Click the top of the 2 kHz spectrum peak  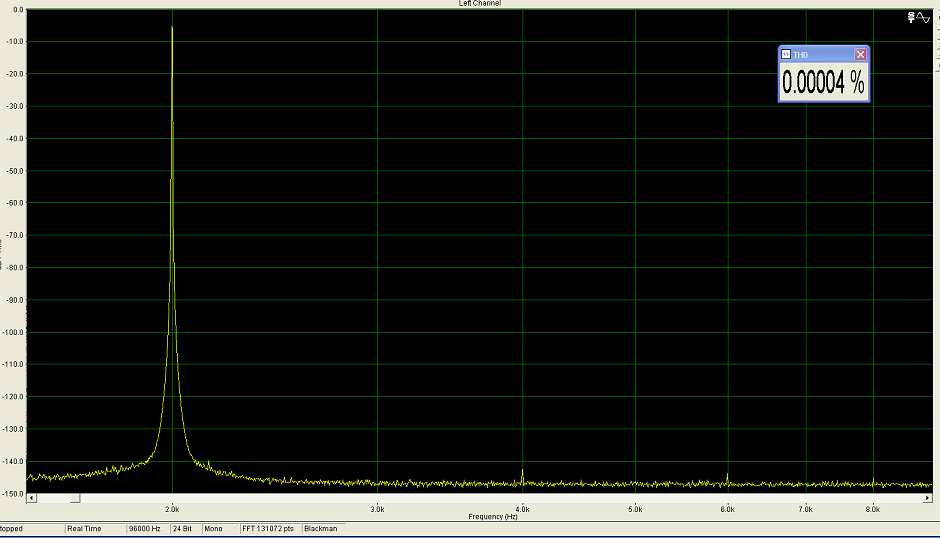[172, 28]
